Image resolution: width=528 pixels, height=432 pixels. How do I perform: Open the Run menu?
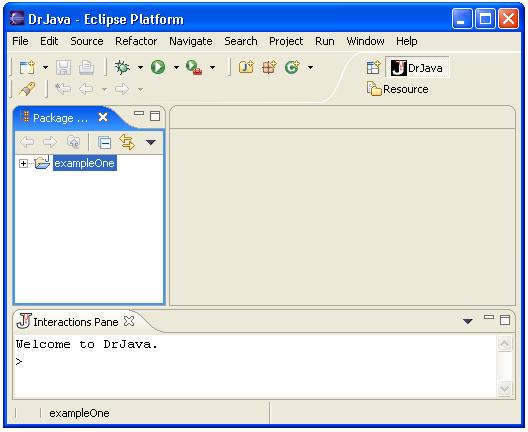325,41
